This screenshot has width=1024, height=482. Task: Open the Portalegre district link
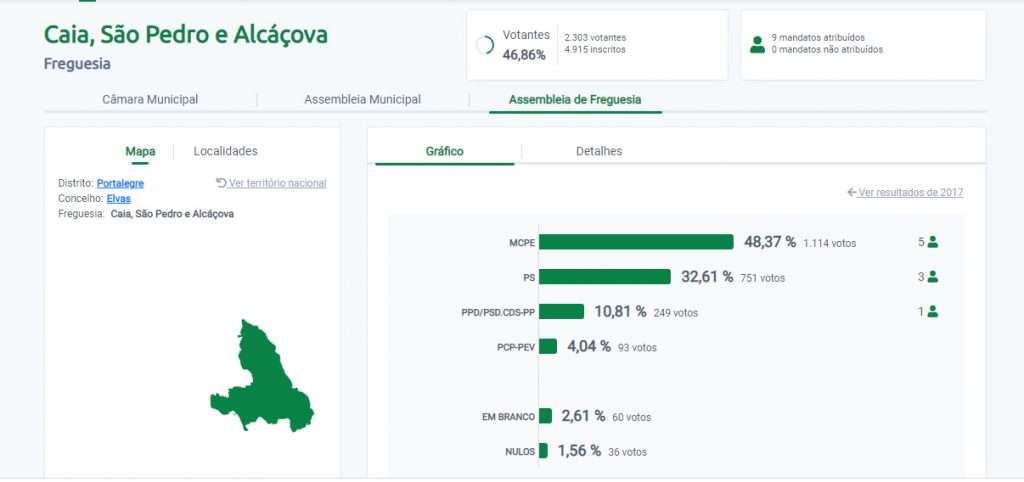click(x=120, y=184)
